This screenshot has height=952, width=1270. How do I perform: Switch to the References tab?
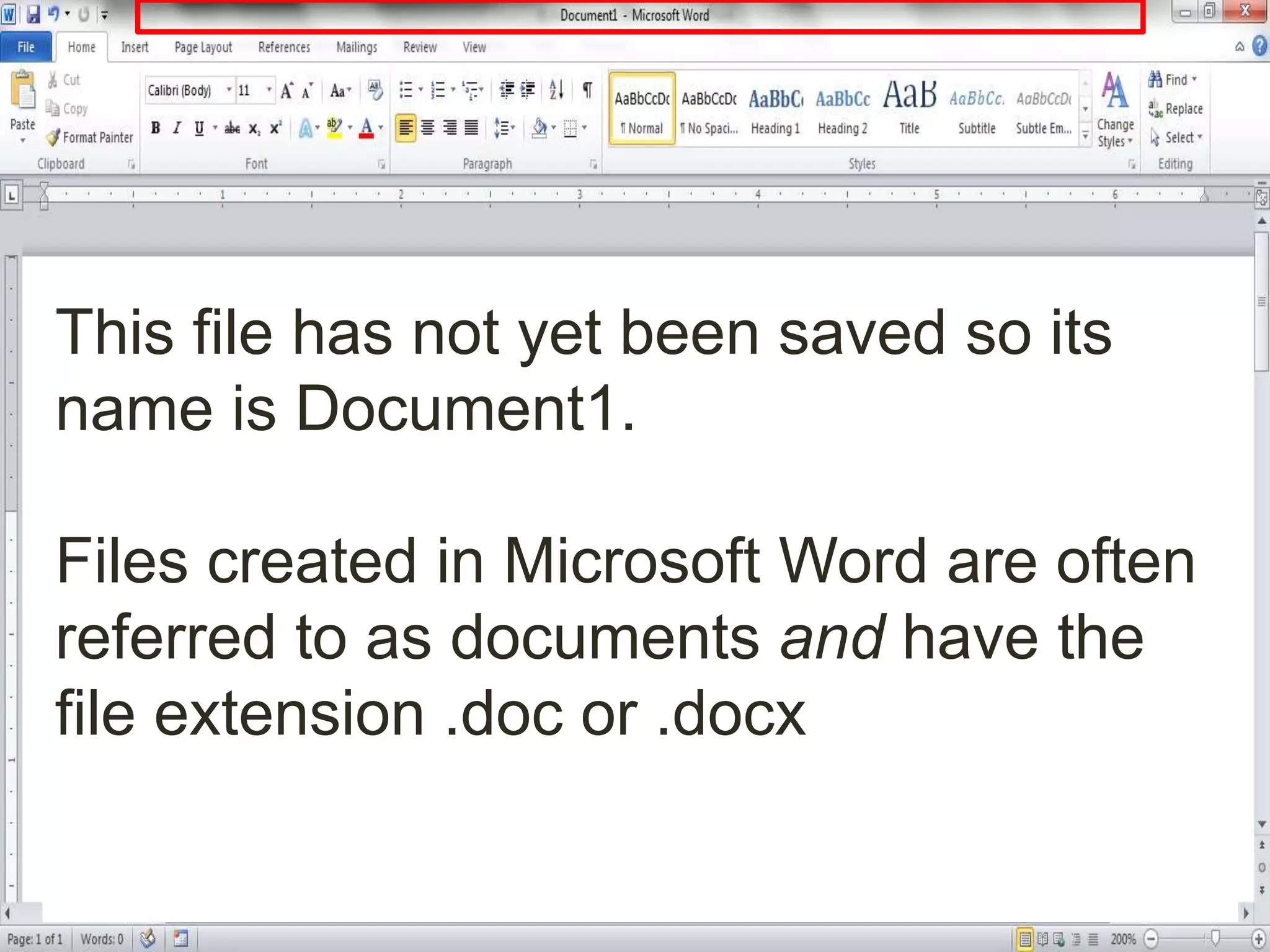[284, 47]
